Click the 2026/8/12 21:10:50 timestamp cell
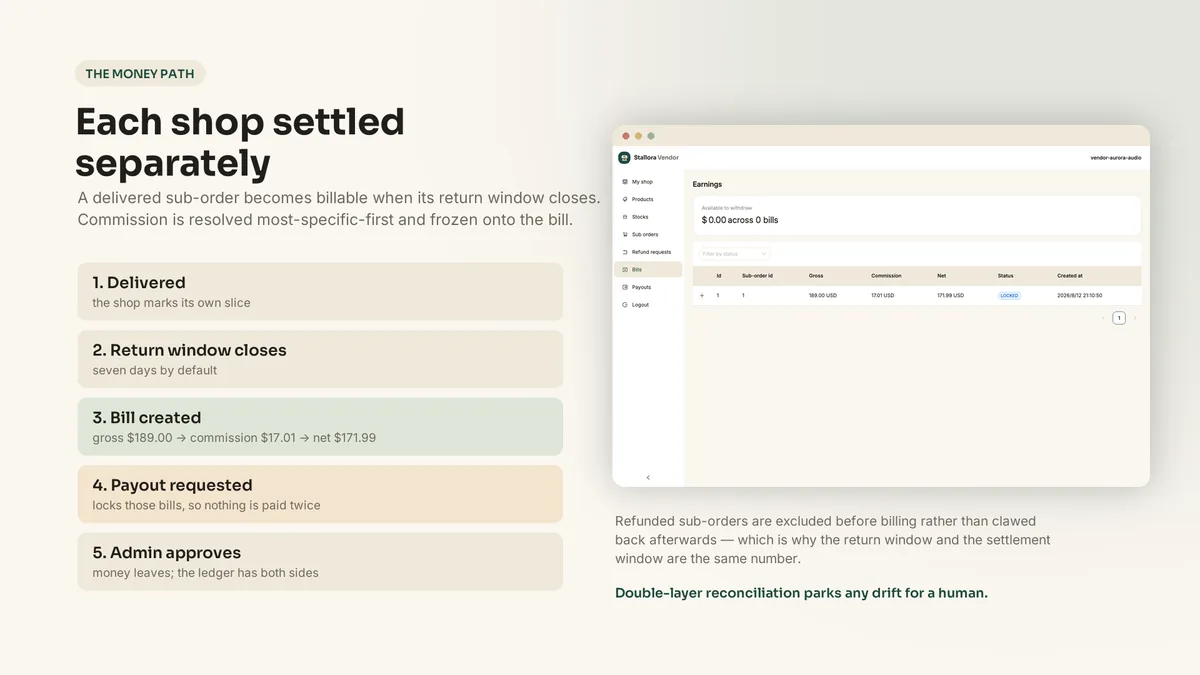The image size is (1200, 675). (x=1080, y=296)
